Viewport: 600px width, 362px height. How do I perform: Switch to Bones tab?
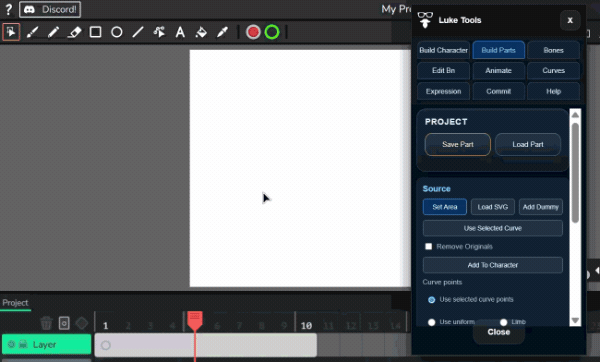[x=553, y=50]
